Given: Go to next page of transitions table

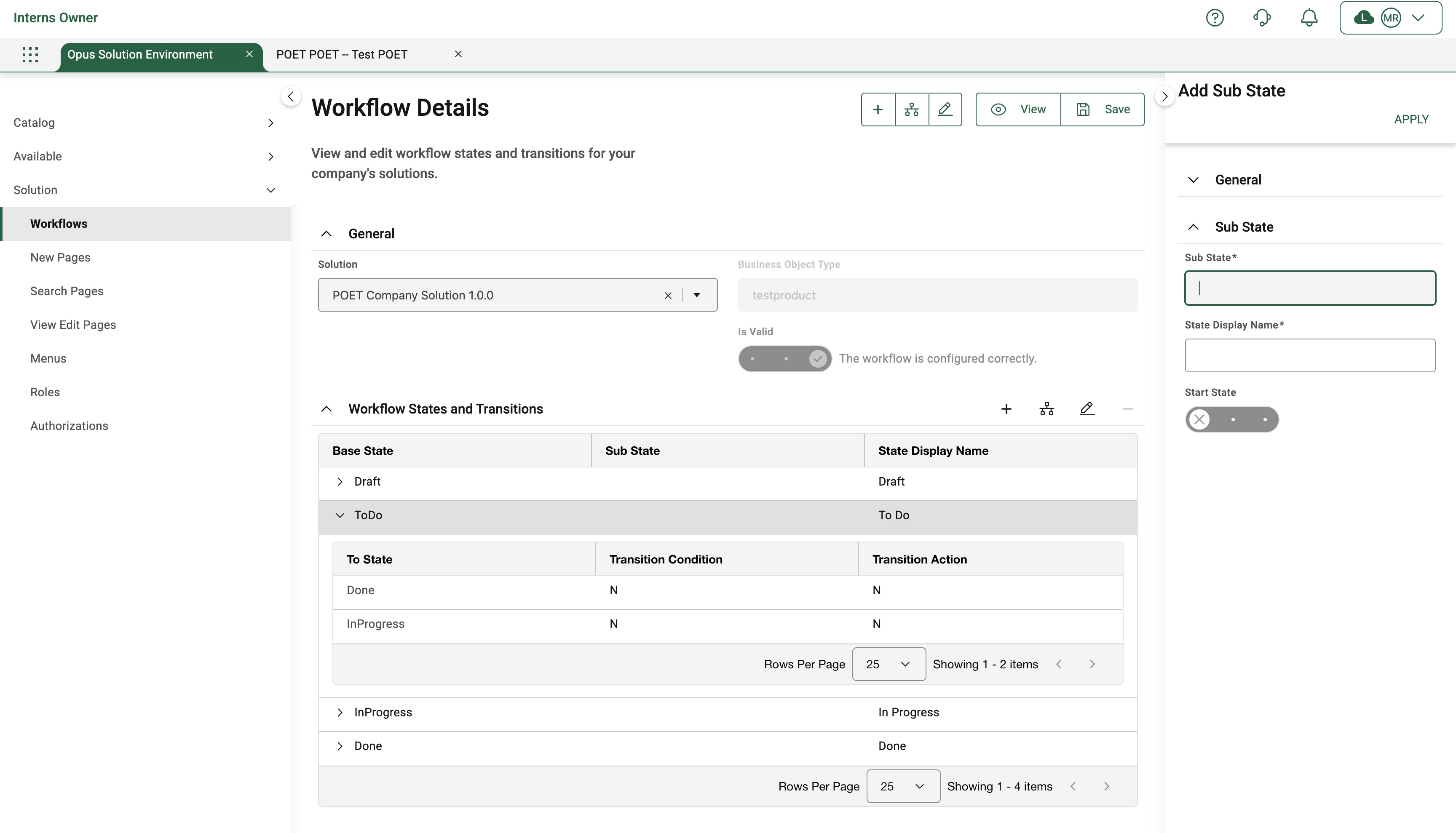Looking at the screenshot, I should [1092, 664].
